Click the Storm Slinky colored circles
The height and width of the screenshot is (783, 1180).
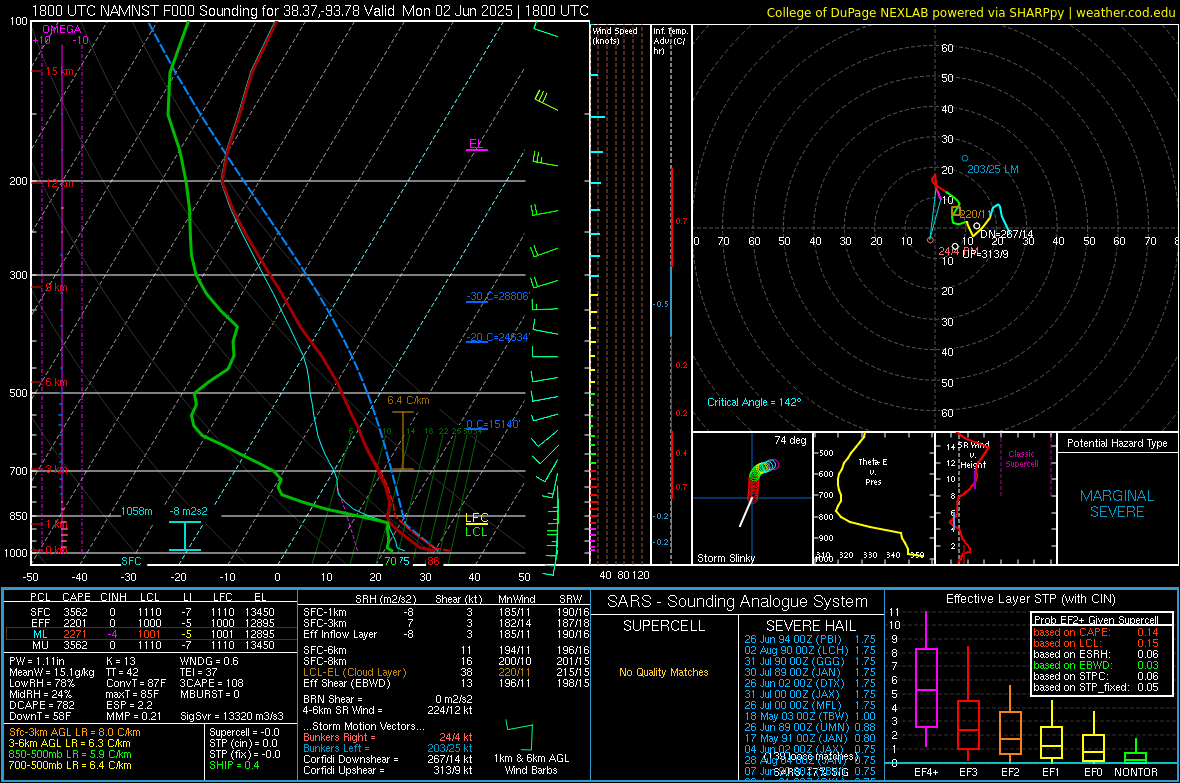click(x=762, y=480)
